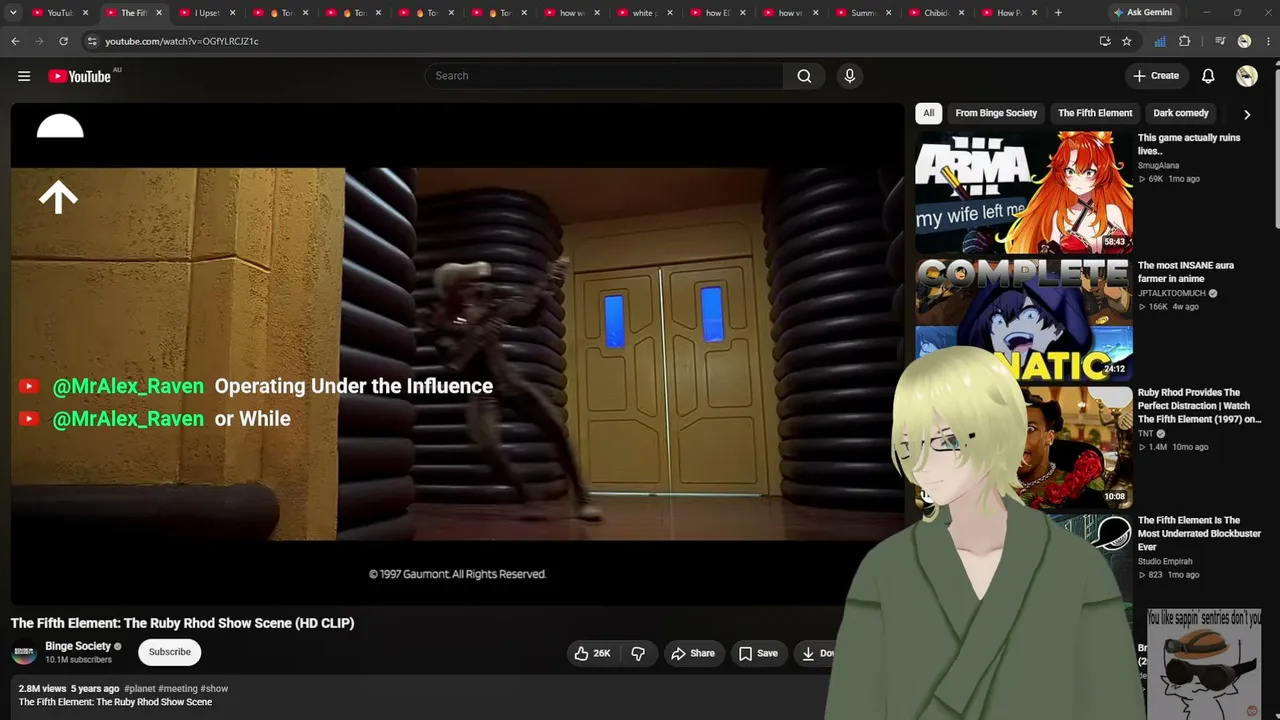This screenshot has width=1280, height=720.
Task: Open 'Ruby Rhod Provides The Perfect Distraction' title
Action: coord(1199,406)
